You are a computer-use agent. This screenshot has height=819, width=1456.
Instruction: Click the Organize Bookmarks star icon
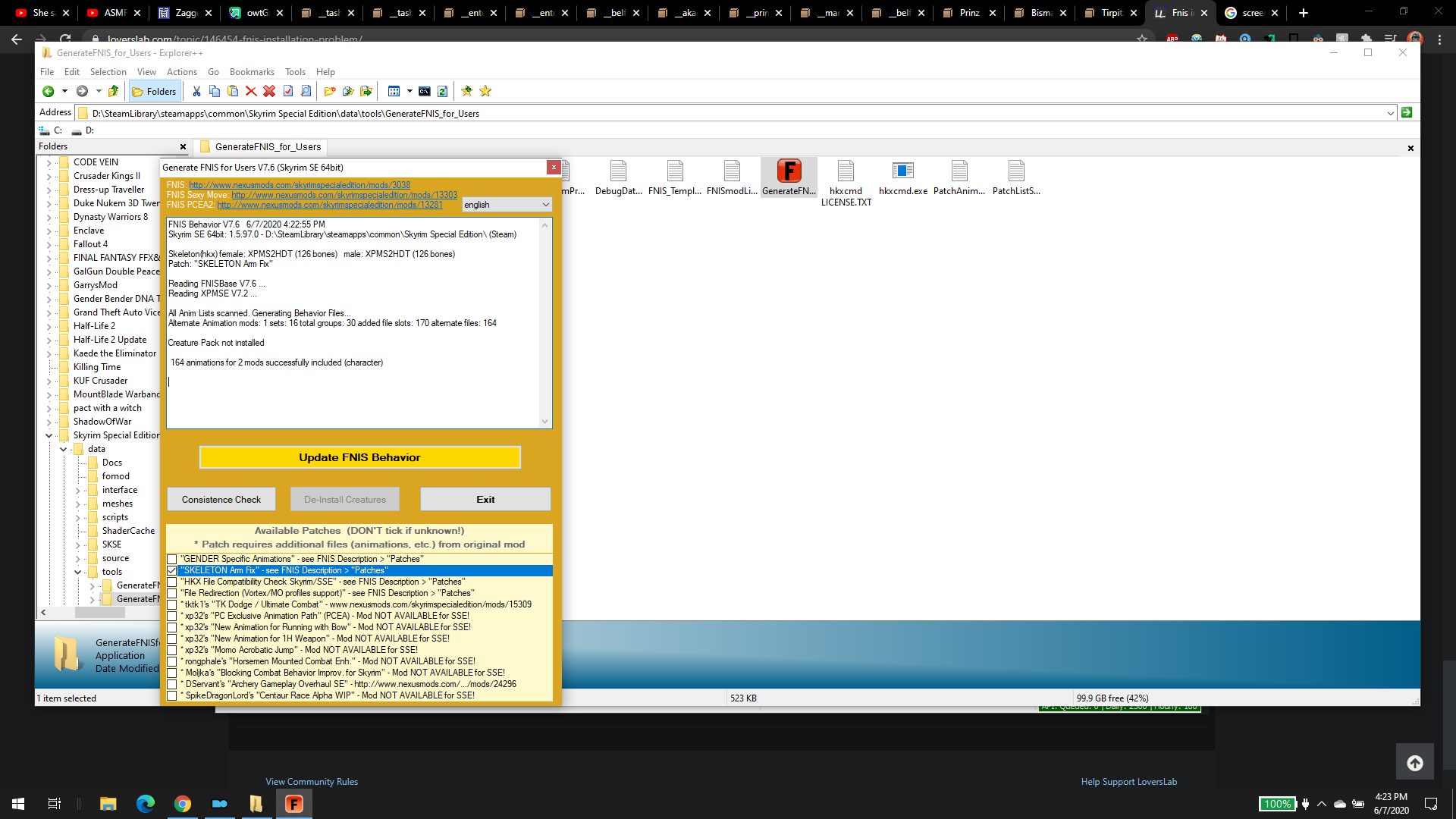click(x=485, y=92)
